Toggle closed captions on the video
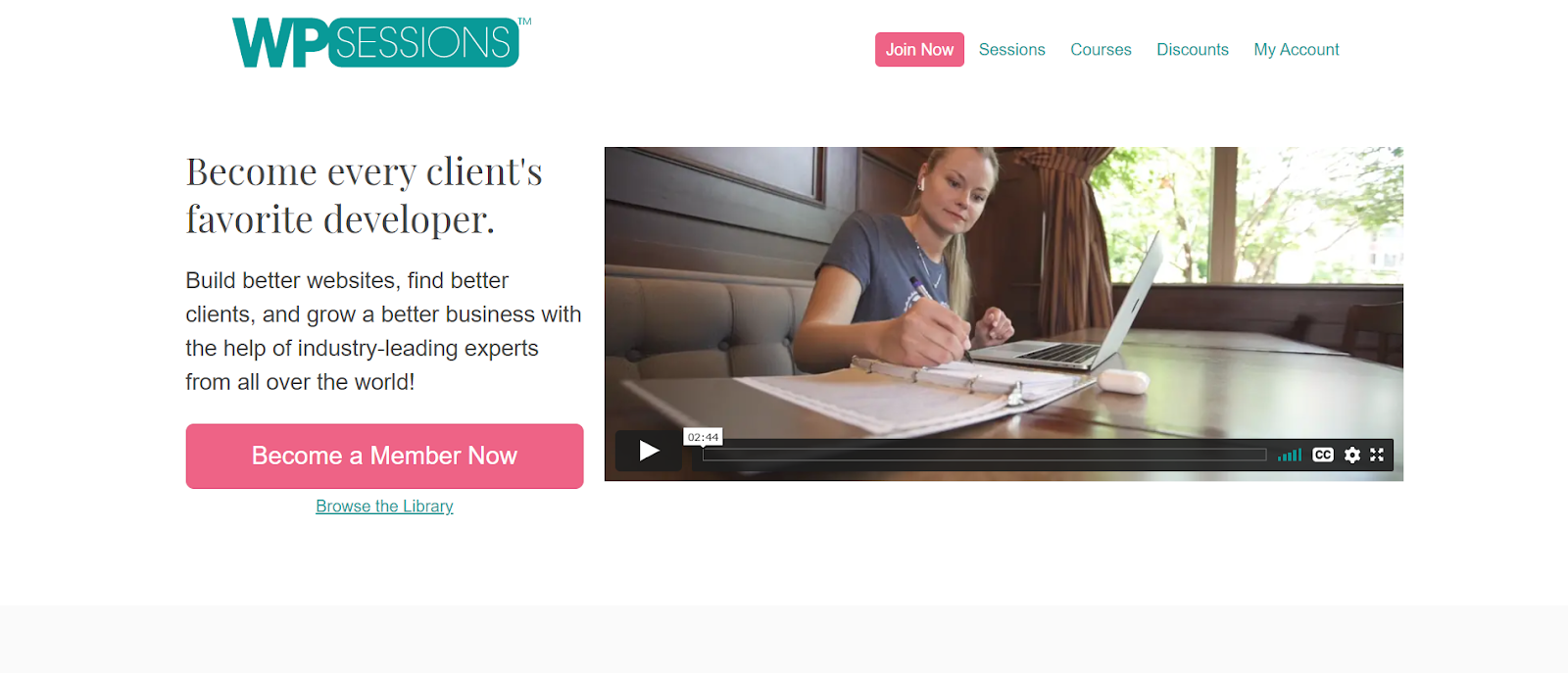 1323,455
